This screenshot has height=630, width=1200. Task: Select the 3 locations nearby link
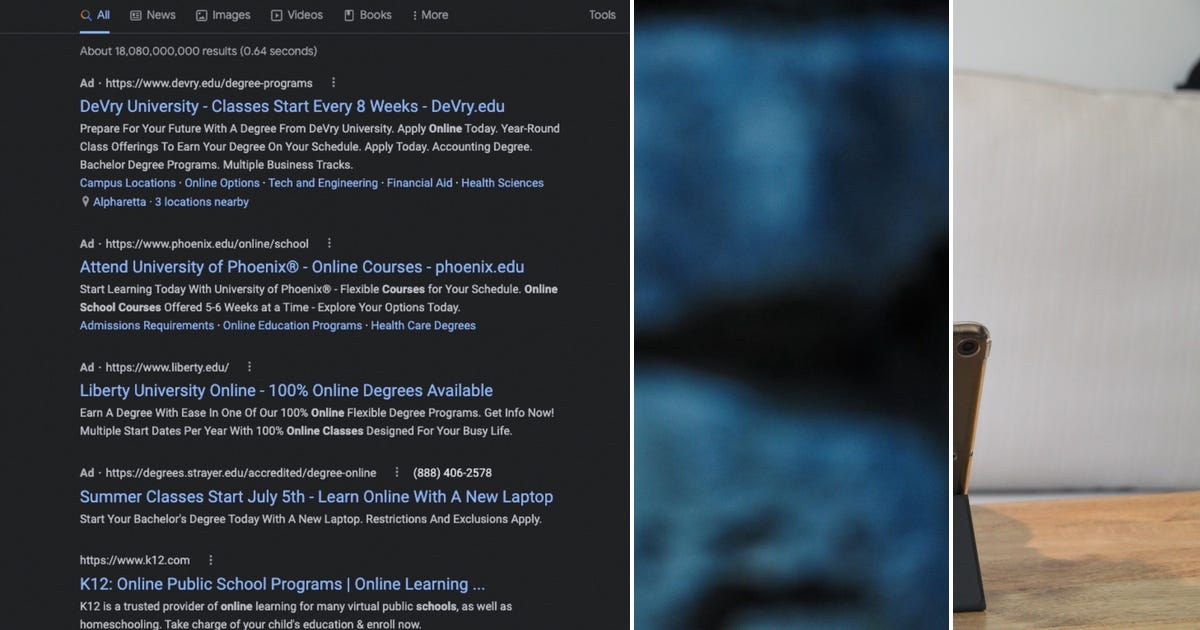pyautogui.click(x=202, y=202)
